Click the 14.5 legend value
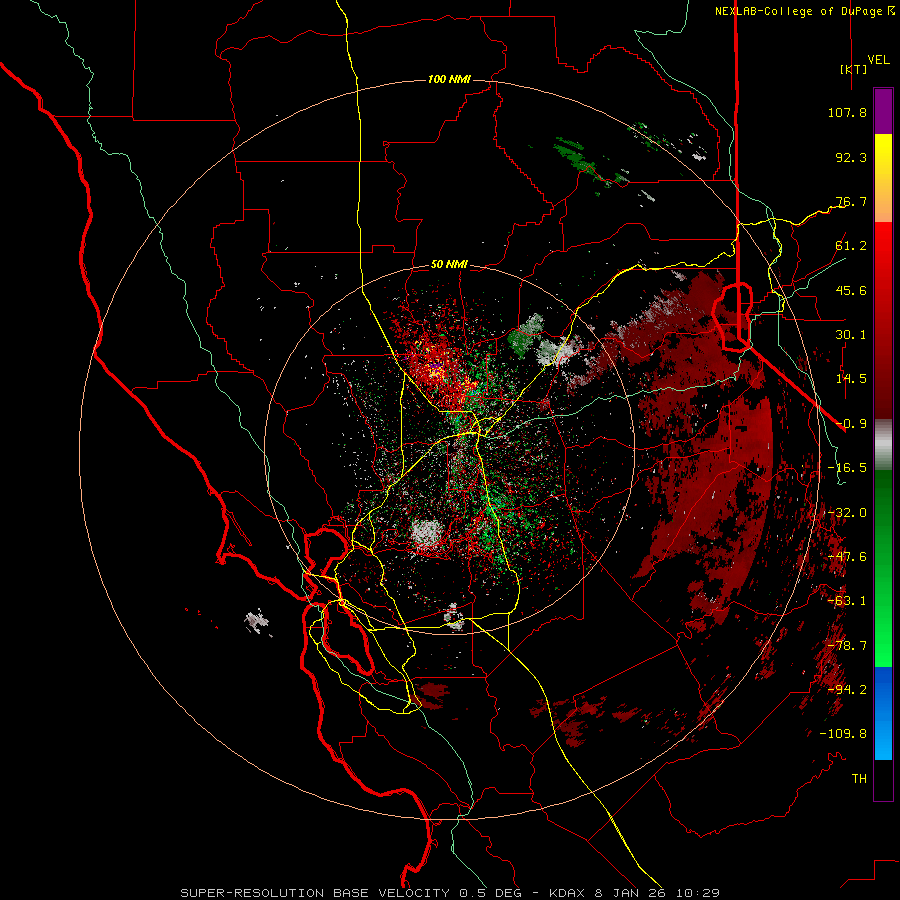This screenshot has height=900, width=900. click(851, 379)
